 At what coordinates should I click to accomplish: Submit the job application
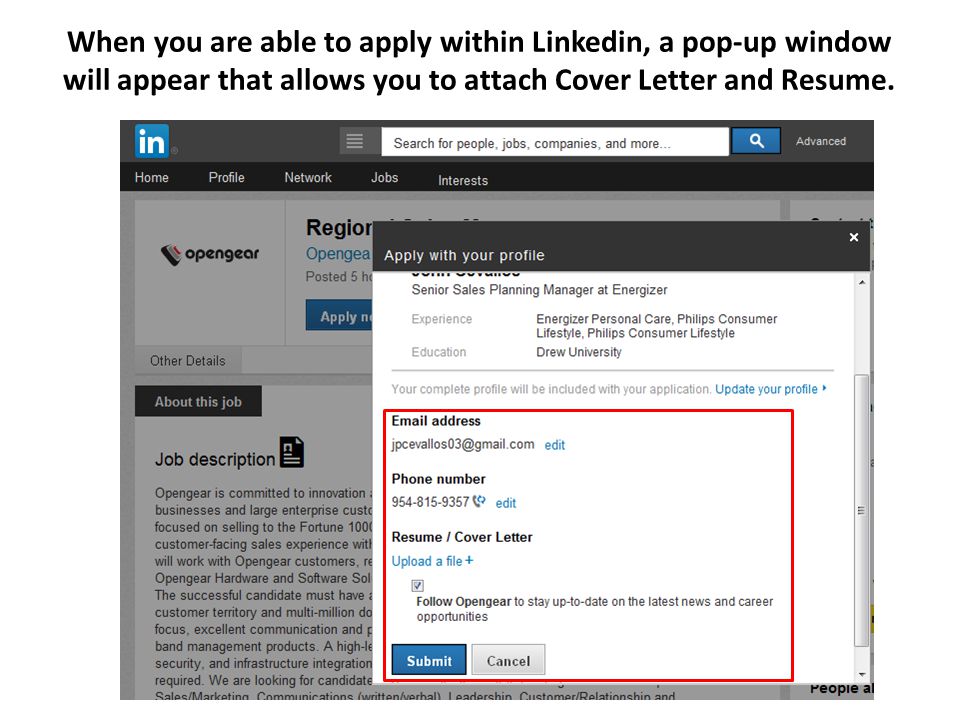click(429, 660)
